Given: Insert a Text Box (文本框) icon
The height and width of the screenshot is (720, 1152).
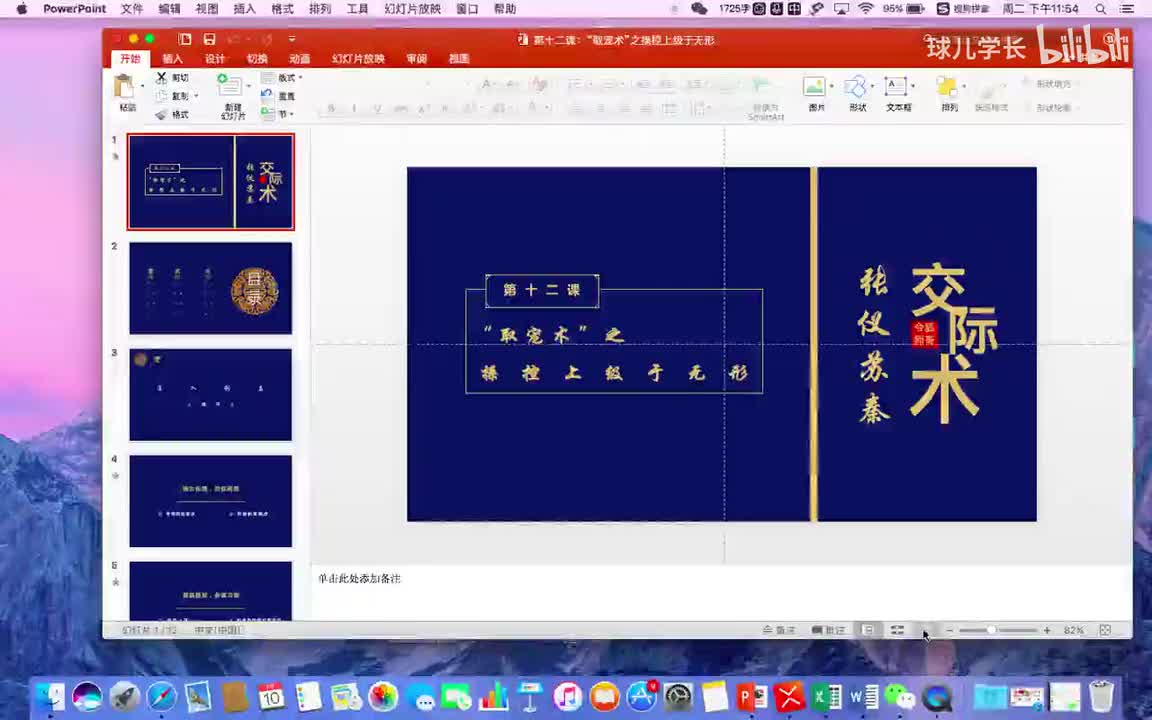Looking at the screenshot, I should pyautogui.click(x=896, y=87).
